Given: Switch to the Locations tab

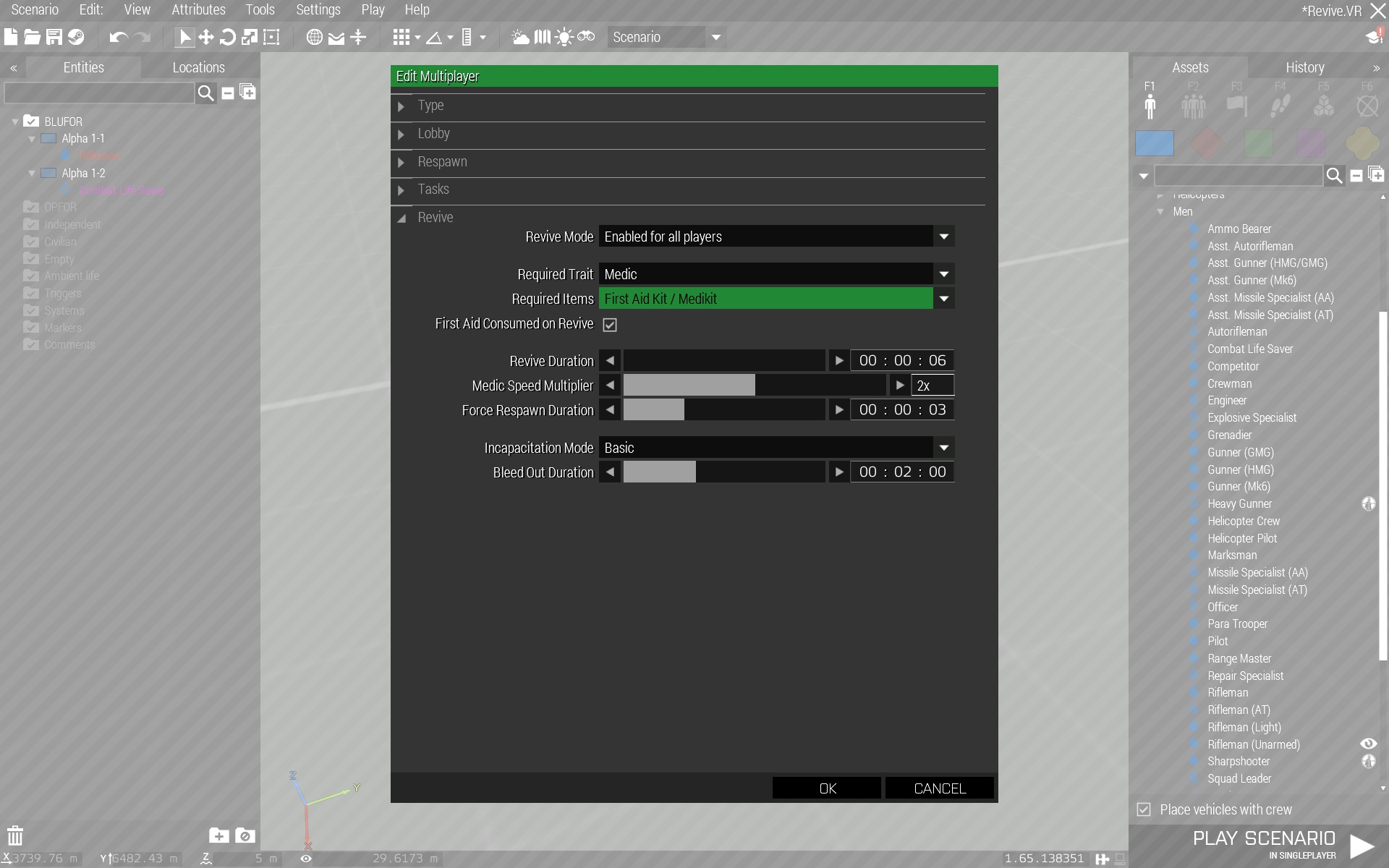Looking at the screenshot, I should point(198,67).
